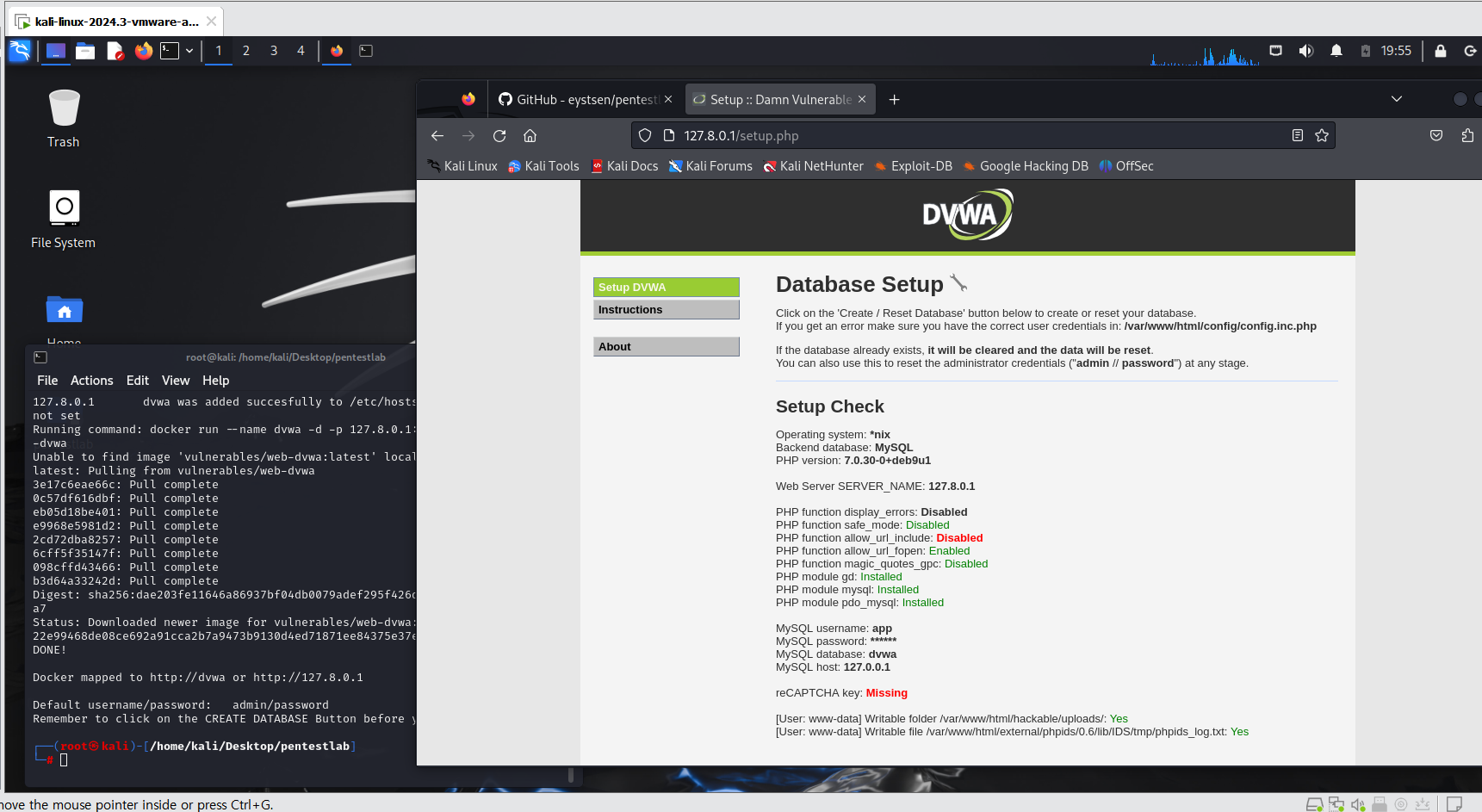Open the Kali Linux bookmark

[x=462, y=166]
